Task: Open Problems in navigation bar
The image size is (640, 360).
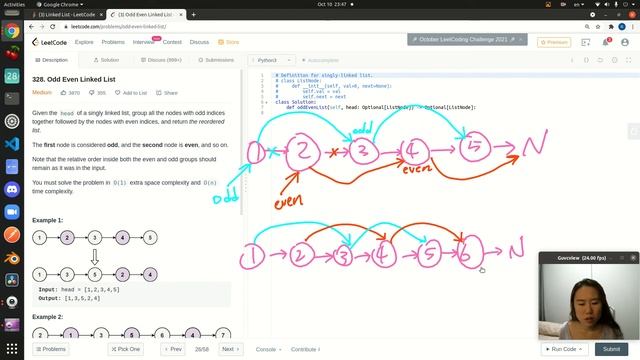Action: pyautogui.click(x=113, y=42)
